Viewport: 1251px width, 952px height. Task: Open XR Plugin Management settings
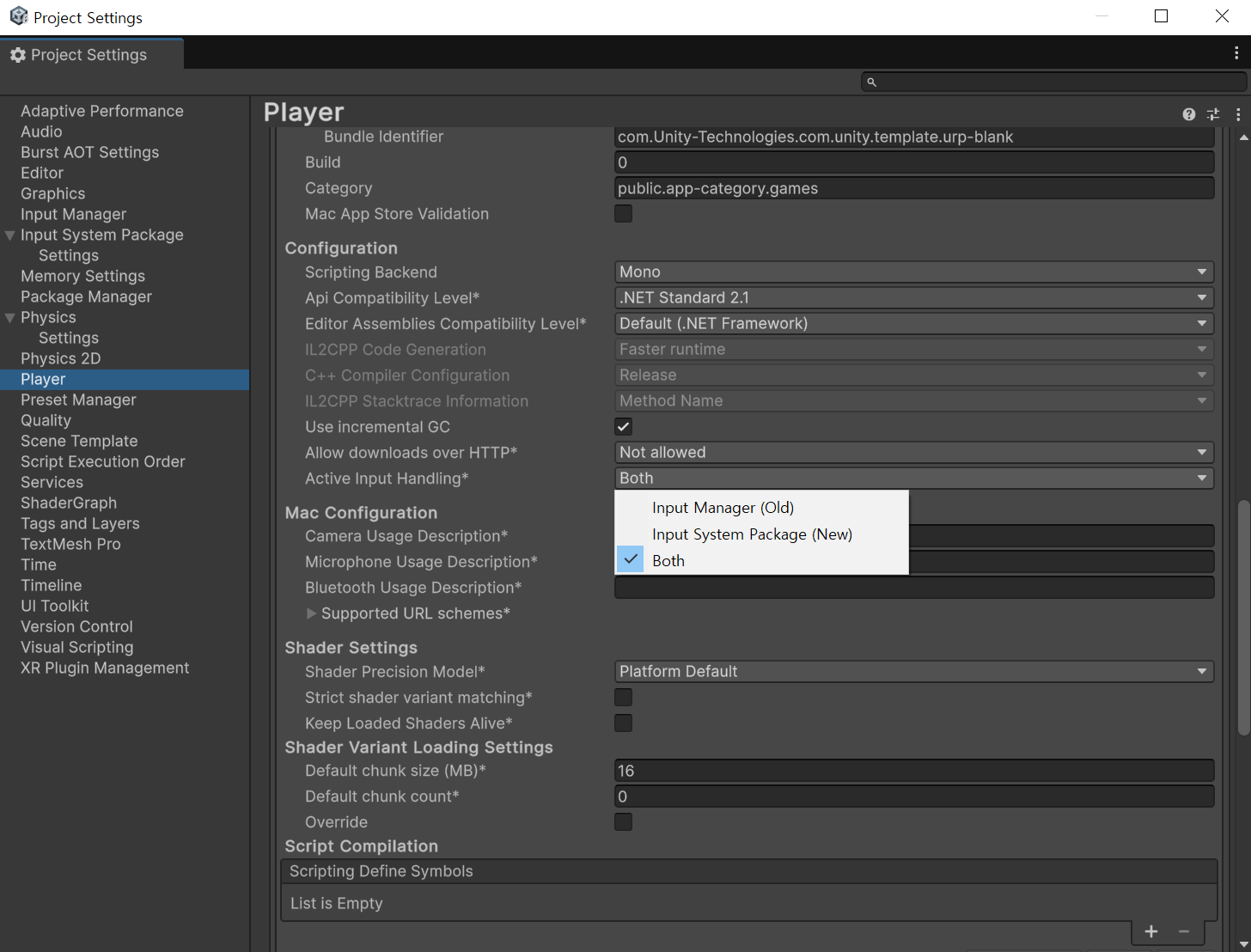coord(105,668)
